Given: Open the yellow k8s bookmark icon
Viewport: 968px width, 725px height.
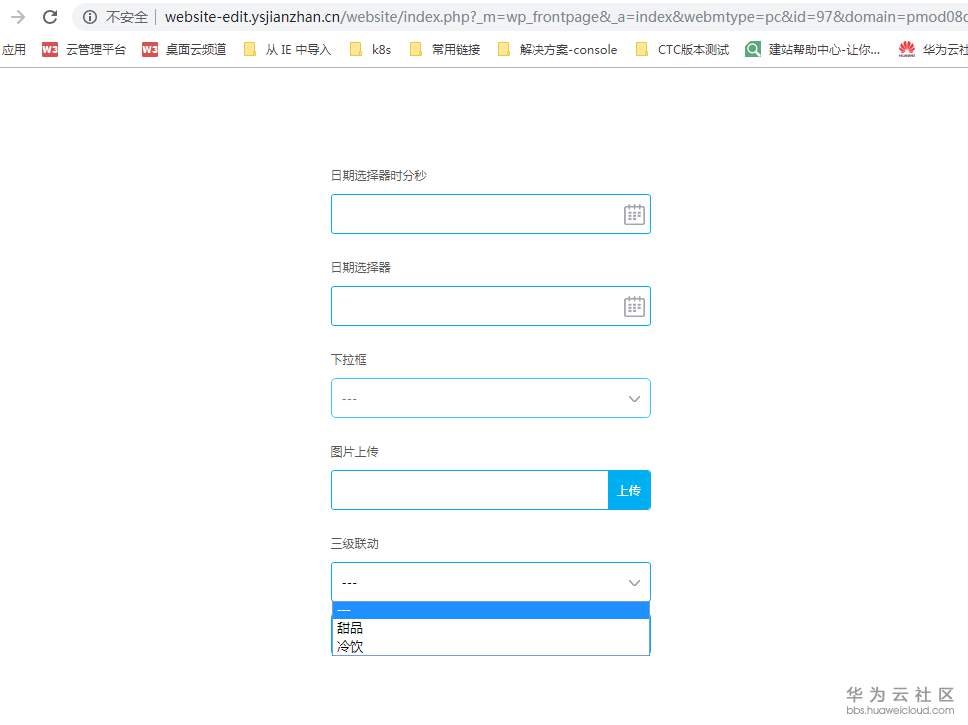Looking at the screenshot, I should (x=356, y=48).
